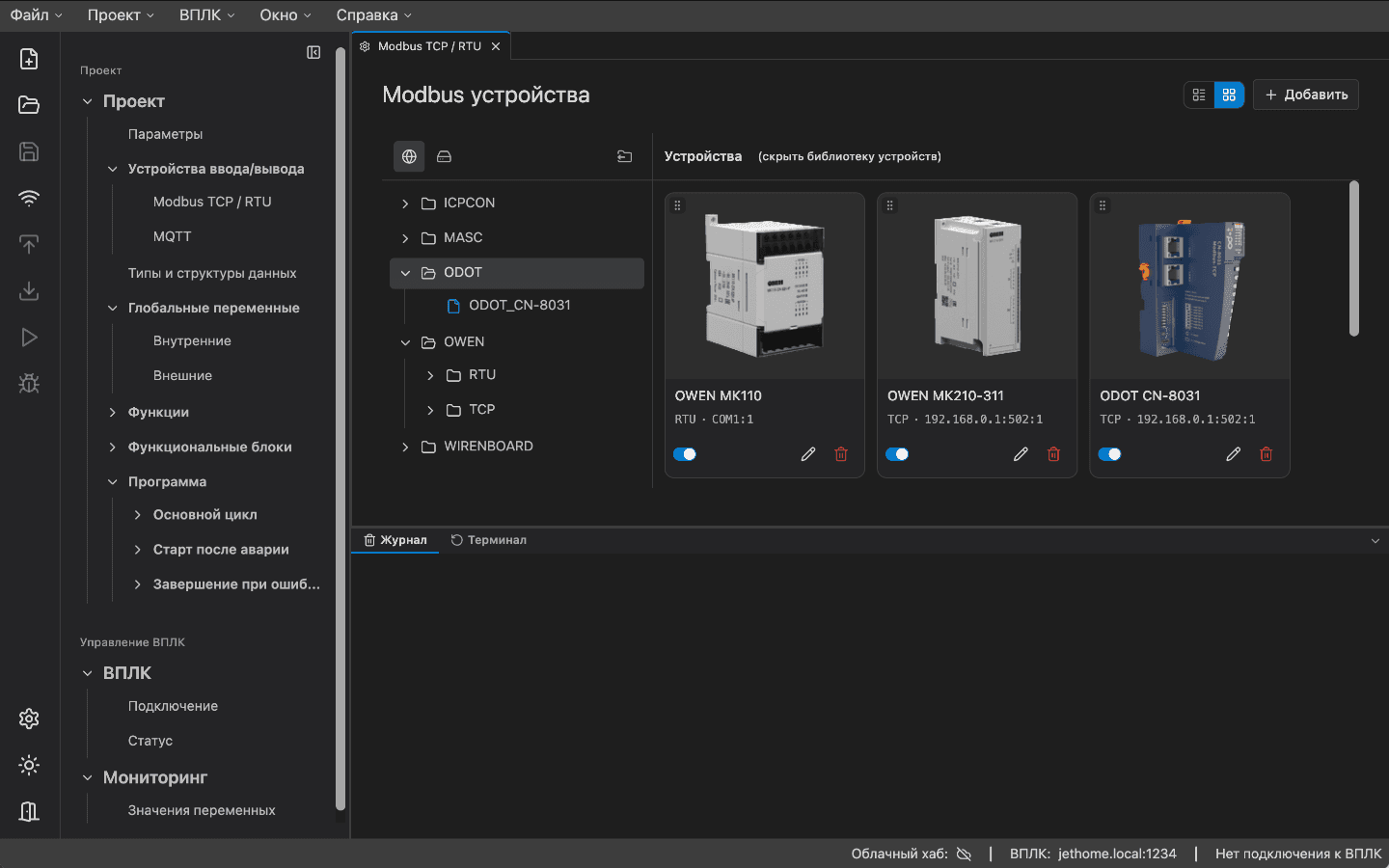
Task: Delete the OWEN MK210-311 device
Action: tap(1053, 454)
